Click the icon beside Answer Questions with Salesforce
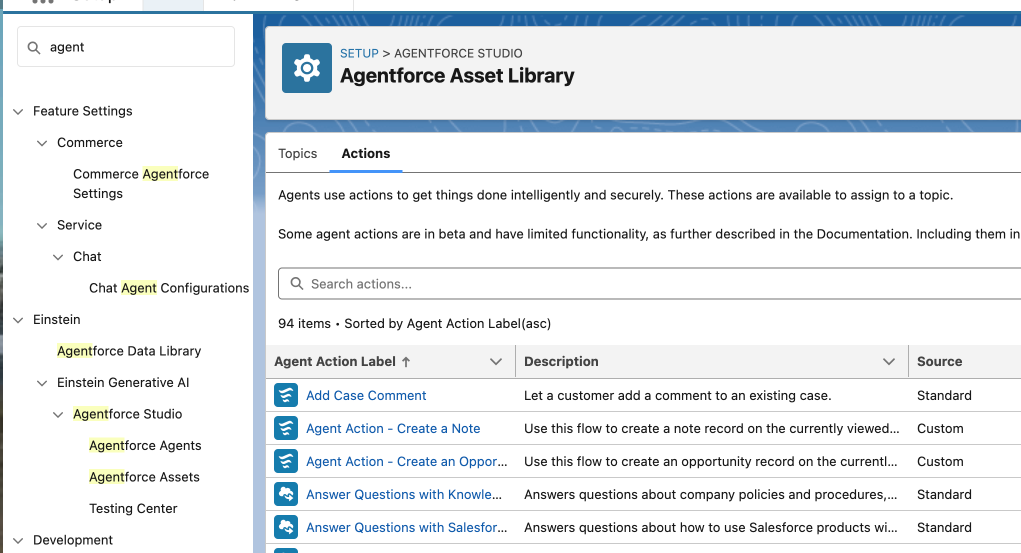Image resolution: width=1021 pixels, height=553 pixels. 286,528
